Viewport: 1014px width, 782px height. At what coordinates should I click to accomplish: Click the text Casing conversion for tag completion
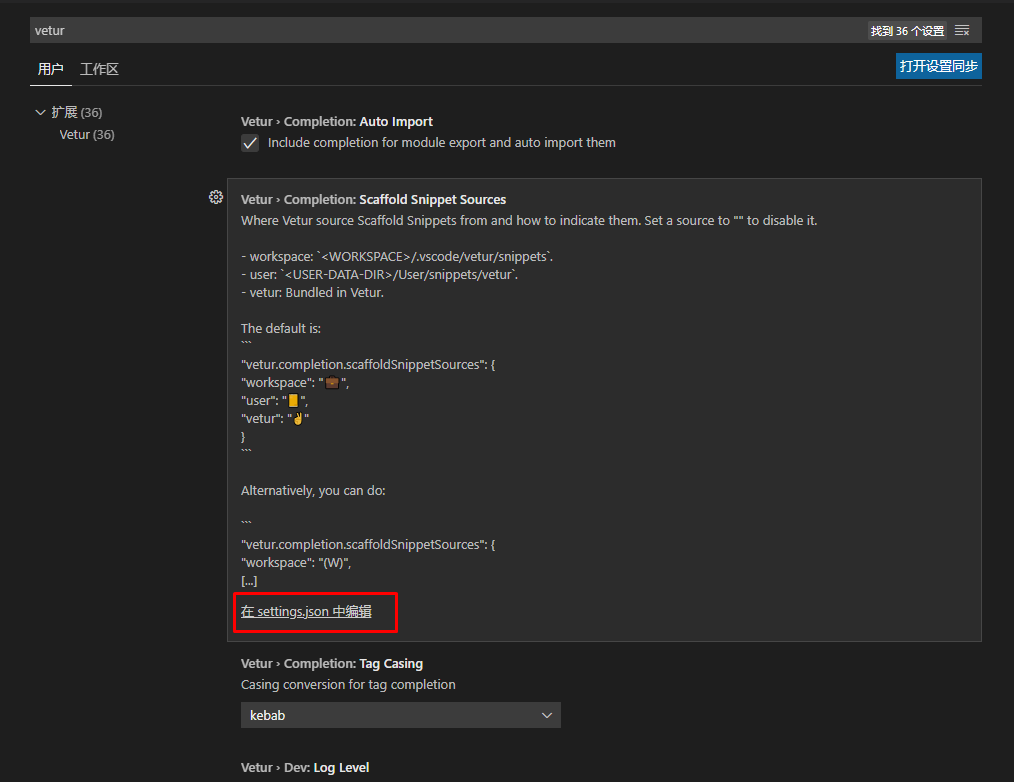click(348, 685)
